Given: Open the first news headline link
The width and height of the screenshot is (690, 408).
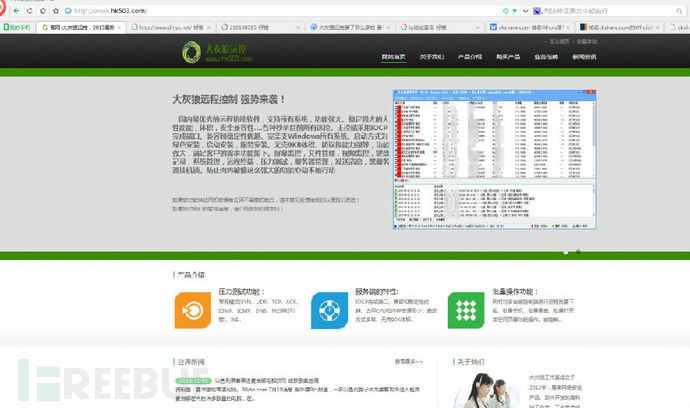Looking at the screenshot, I should click(x=266, y=381).
